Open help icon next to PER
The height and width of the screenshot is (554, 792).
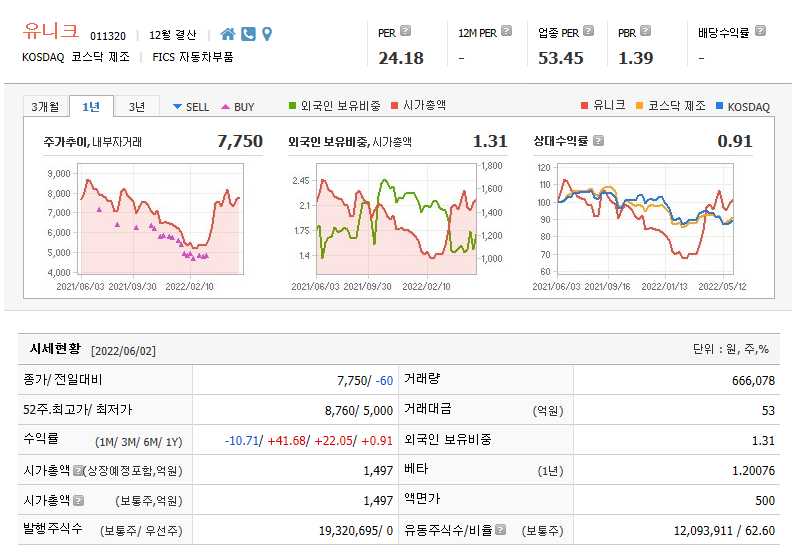405,31
